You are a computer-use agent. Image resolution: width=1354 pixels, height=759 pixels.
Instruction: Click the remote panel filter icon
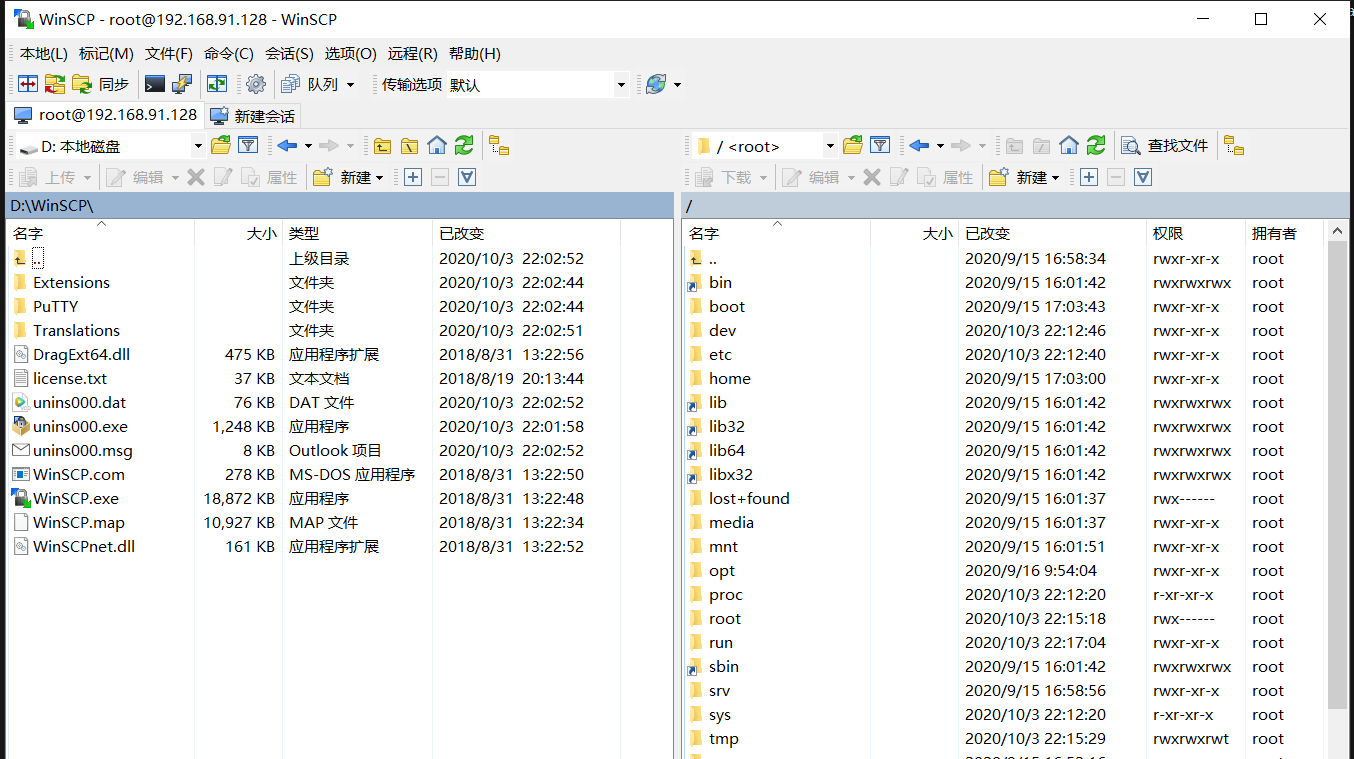tap(880, 146)
